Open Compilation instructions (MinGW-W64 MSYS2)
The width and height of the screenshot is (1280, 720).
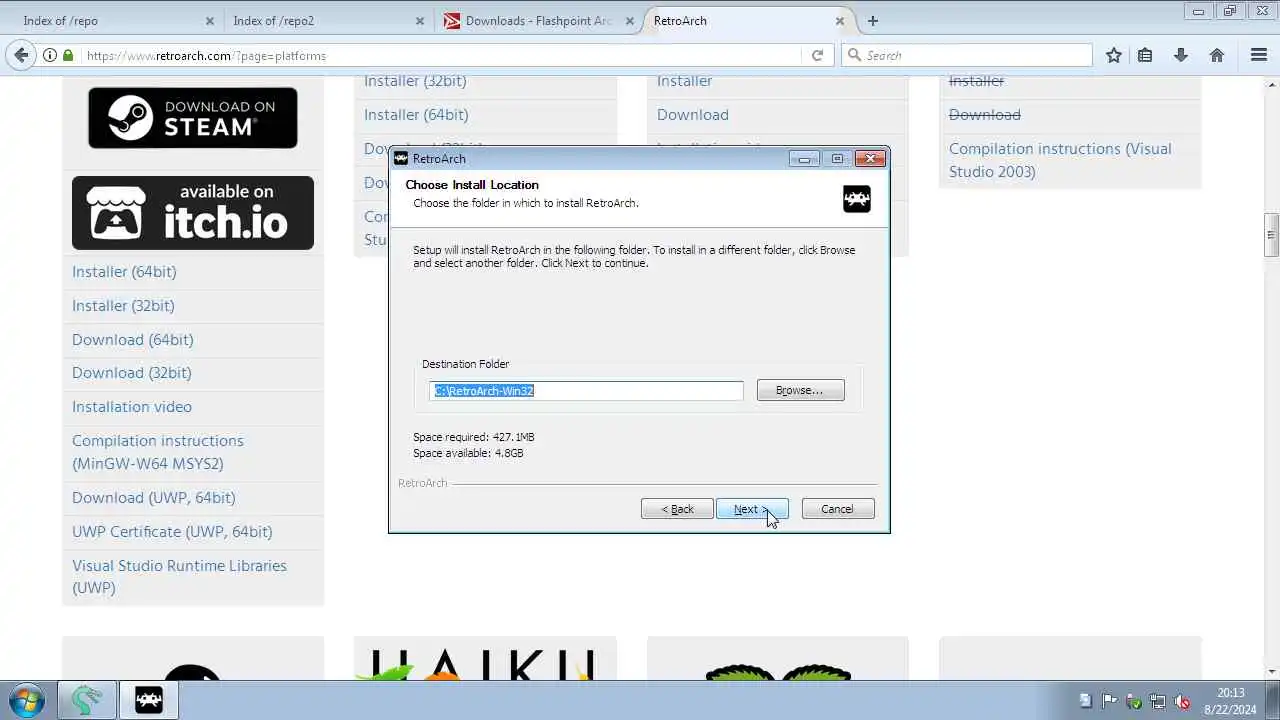pos(158,452)
